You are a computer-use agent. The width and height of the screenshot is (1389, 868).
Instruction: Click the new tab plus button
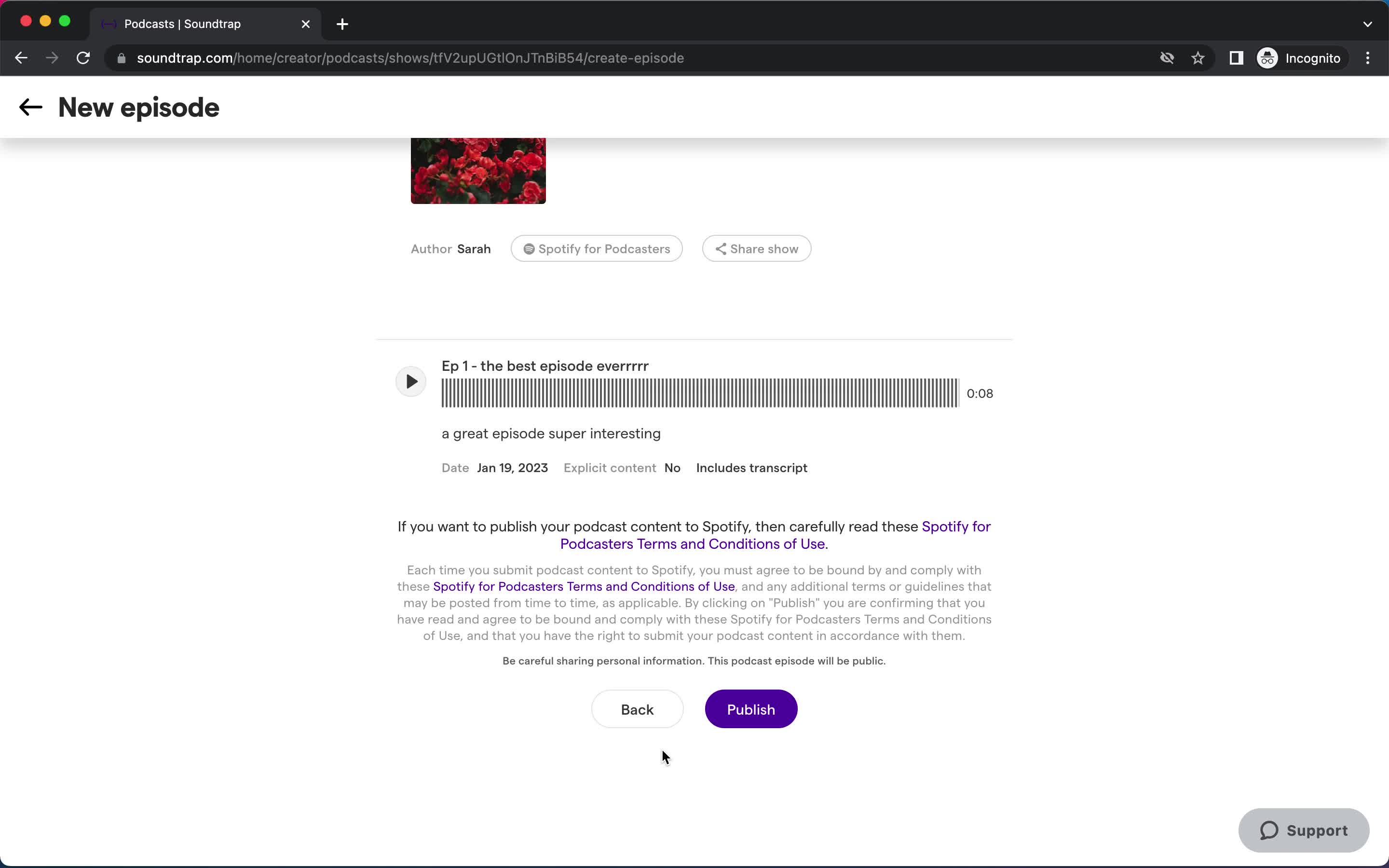coord(342,23)
